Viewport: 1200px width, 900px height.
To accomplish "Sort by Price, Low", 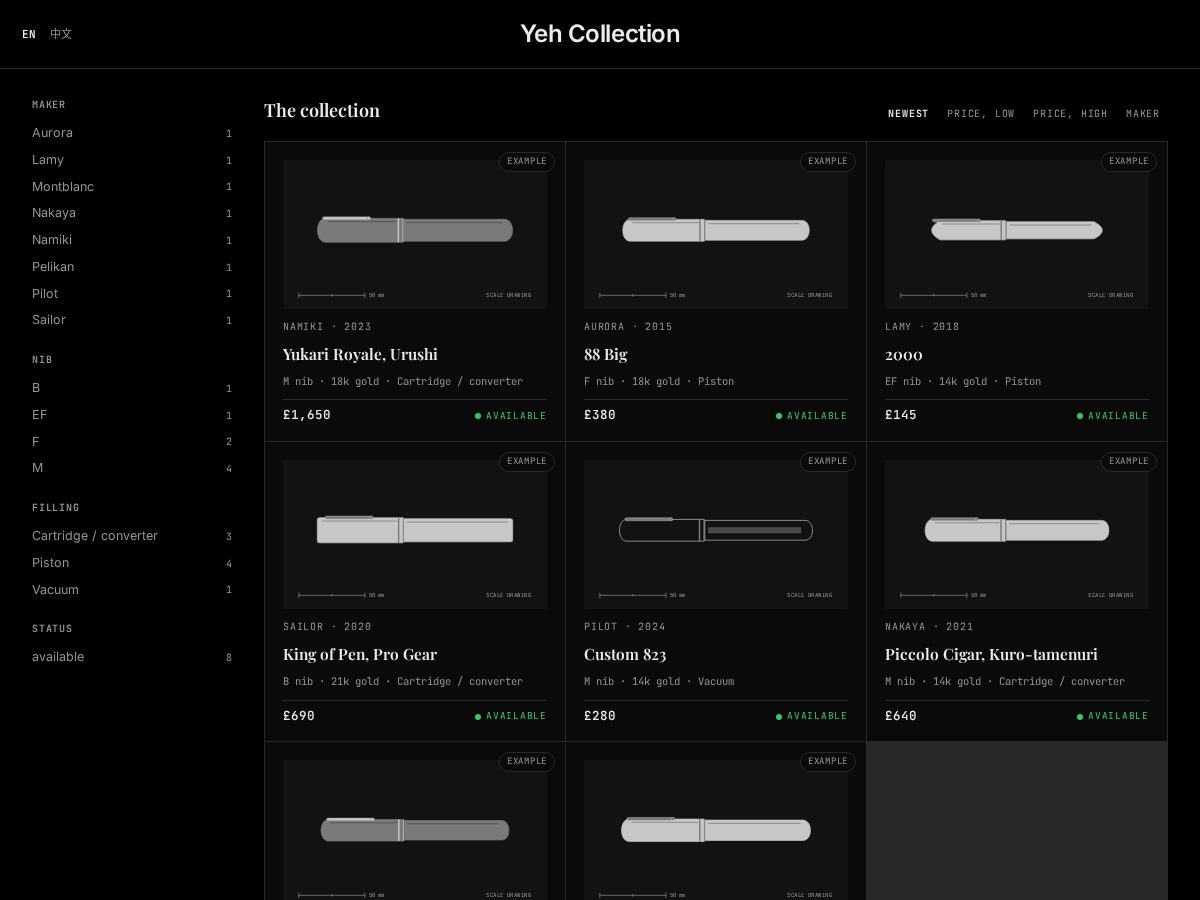I will point(981,114).
